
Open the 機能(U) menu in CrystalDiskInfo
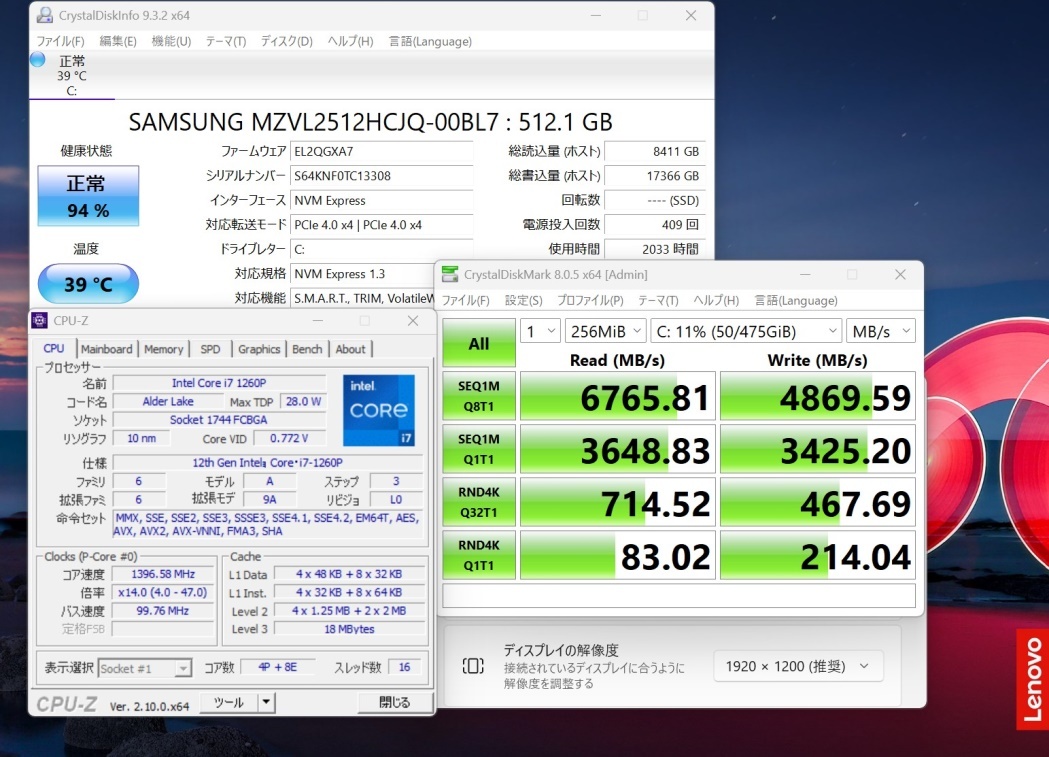[171, 41]
